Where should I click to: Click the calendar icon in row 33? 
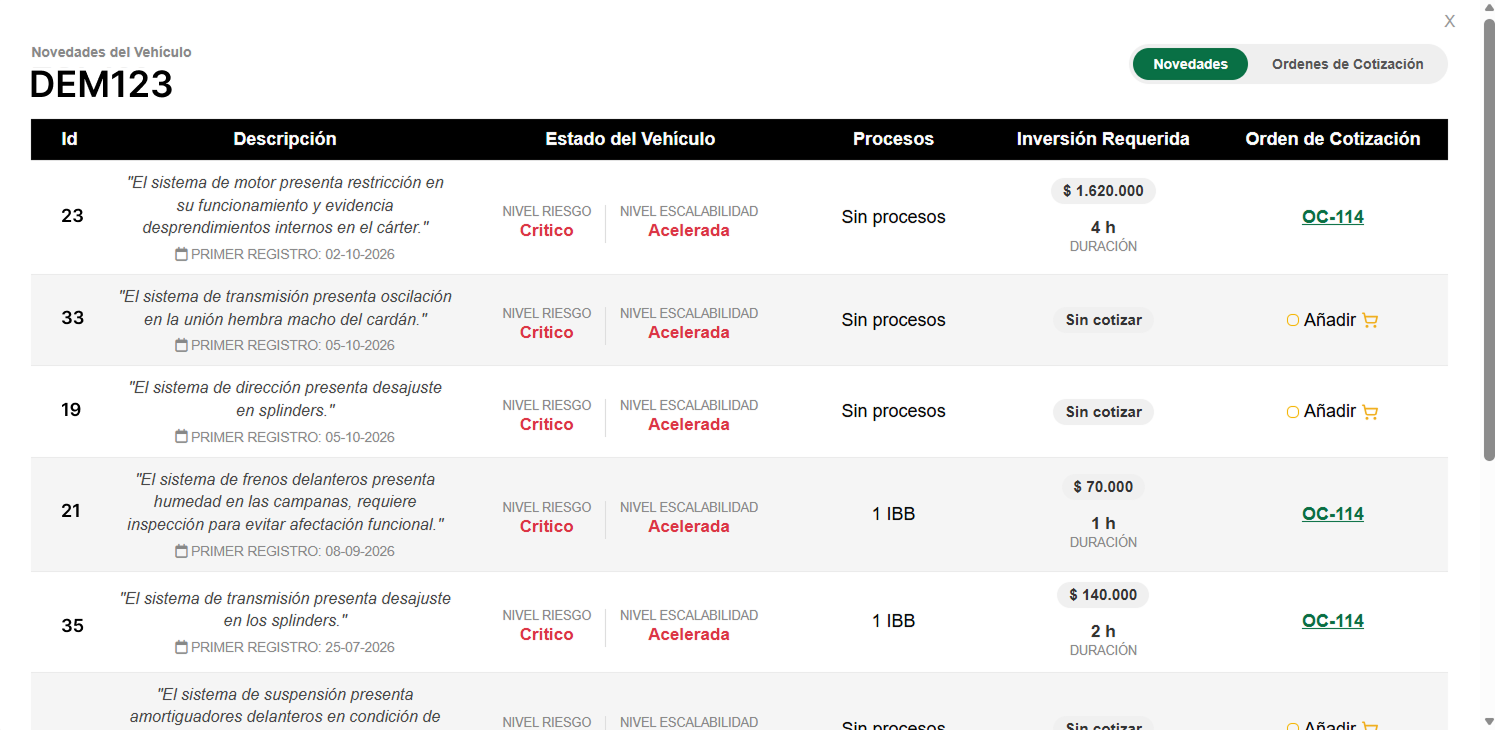tap(181, 345)
